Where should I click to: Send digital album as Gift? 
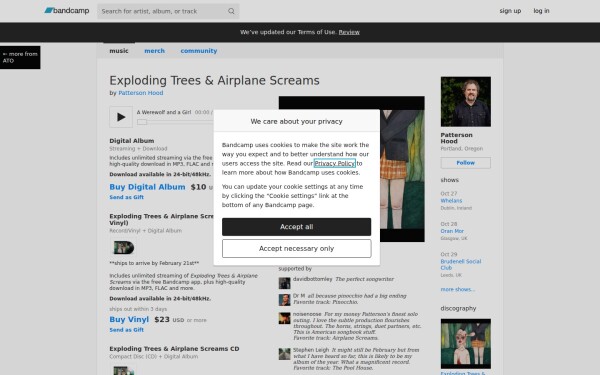(127, 197)
